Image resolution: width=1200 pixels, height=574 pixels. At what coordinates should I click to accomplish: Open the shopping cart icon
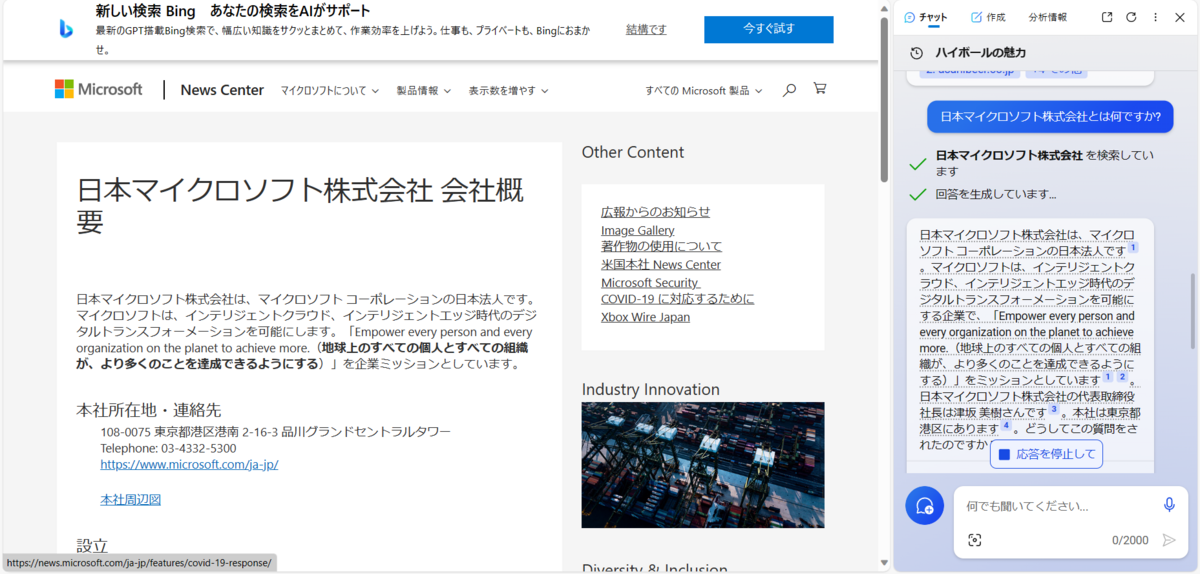click(820, 89)
